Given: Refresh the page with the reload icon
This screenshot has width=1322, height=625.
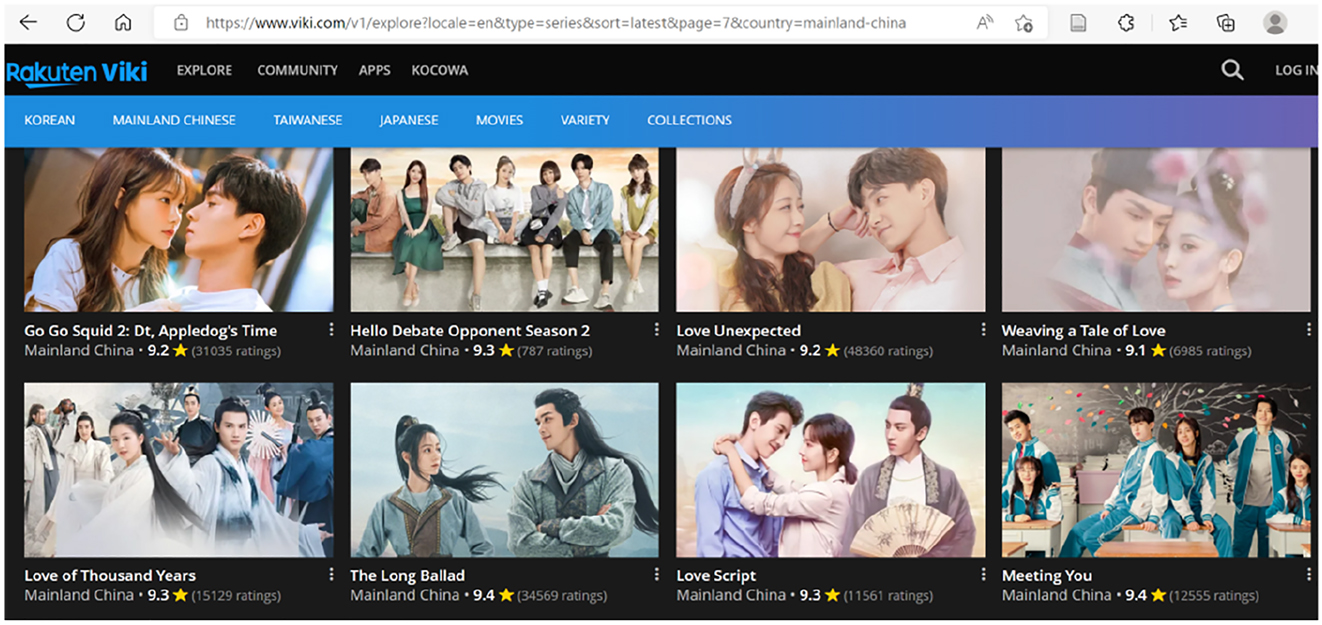Looking at the screenshot, I should [x=76, y=22].
